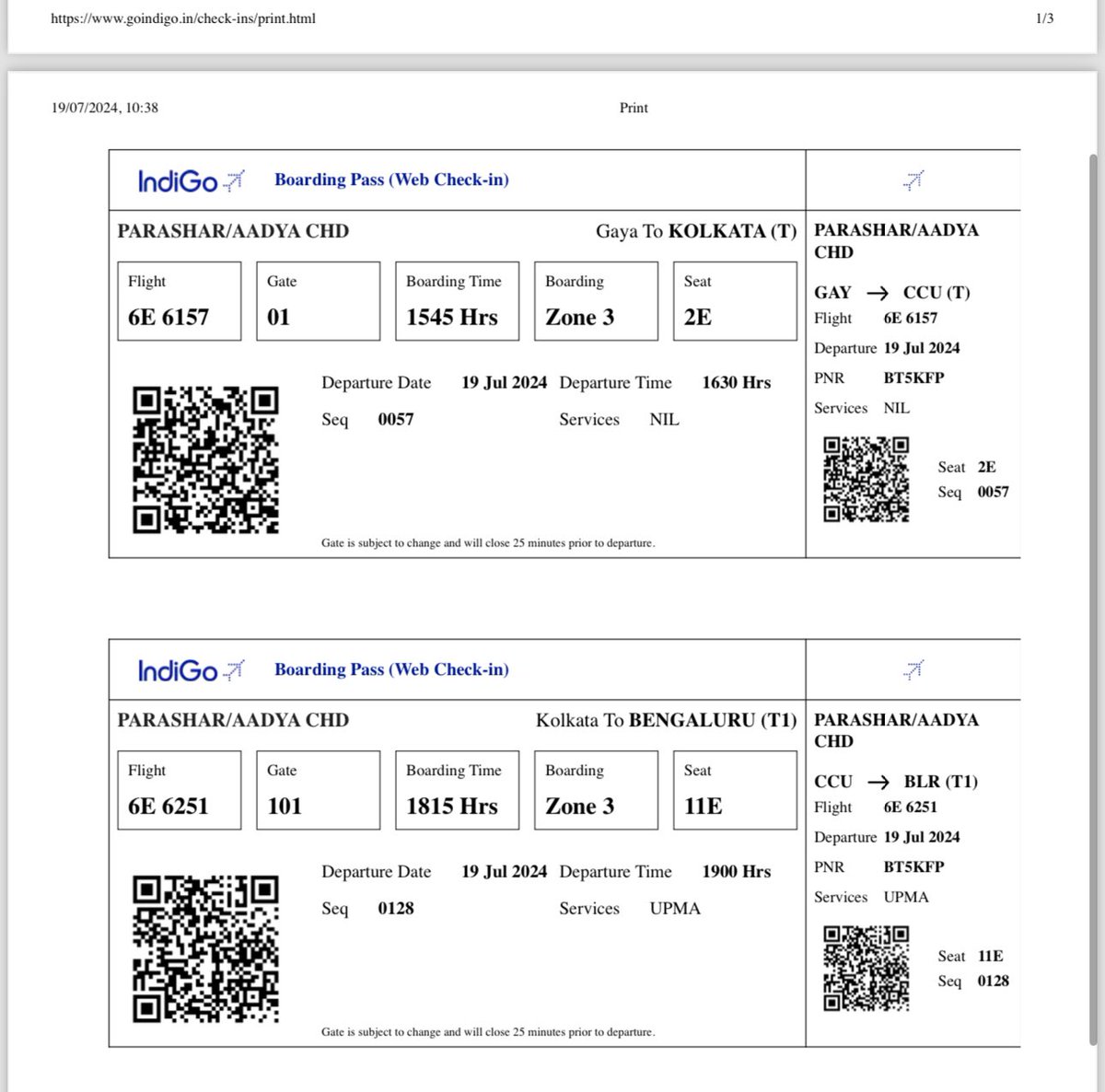Screen dimensions: 1105x1092
Task: Click the IndiGo logo on Kolkata–Bengaluru boarding pass
Action: 191,669
